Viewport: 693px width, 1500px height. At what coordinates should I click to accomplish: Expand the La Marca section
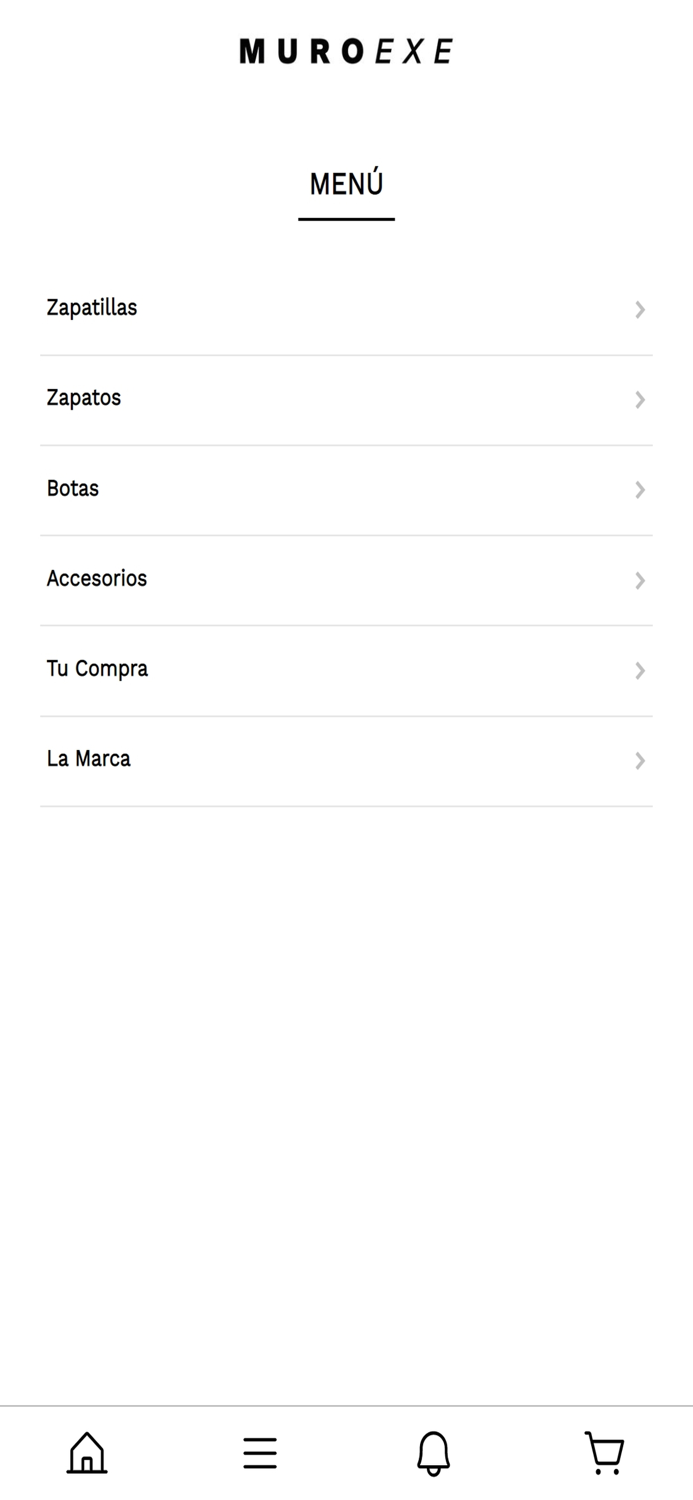click(x=640, y=760)
